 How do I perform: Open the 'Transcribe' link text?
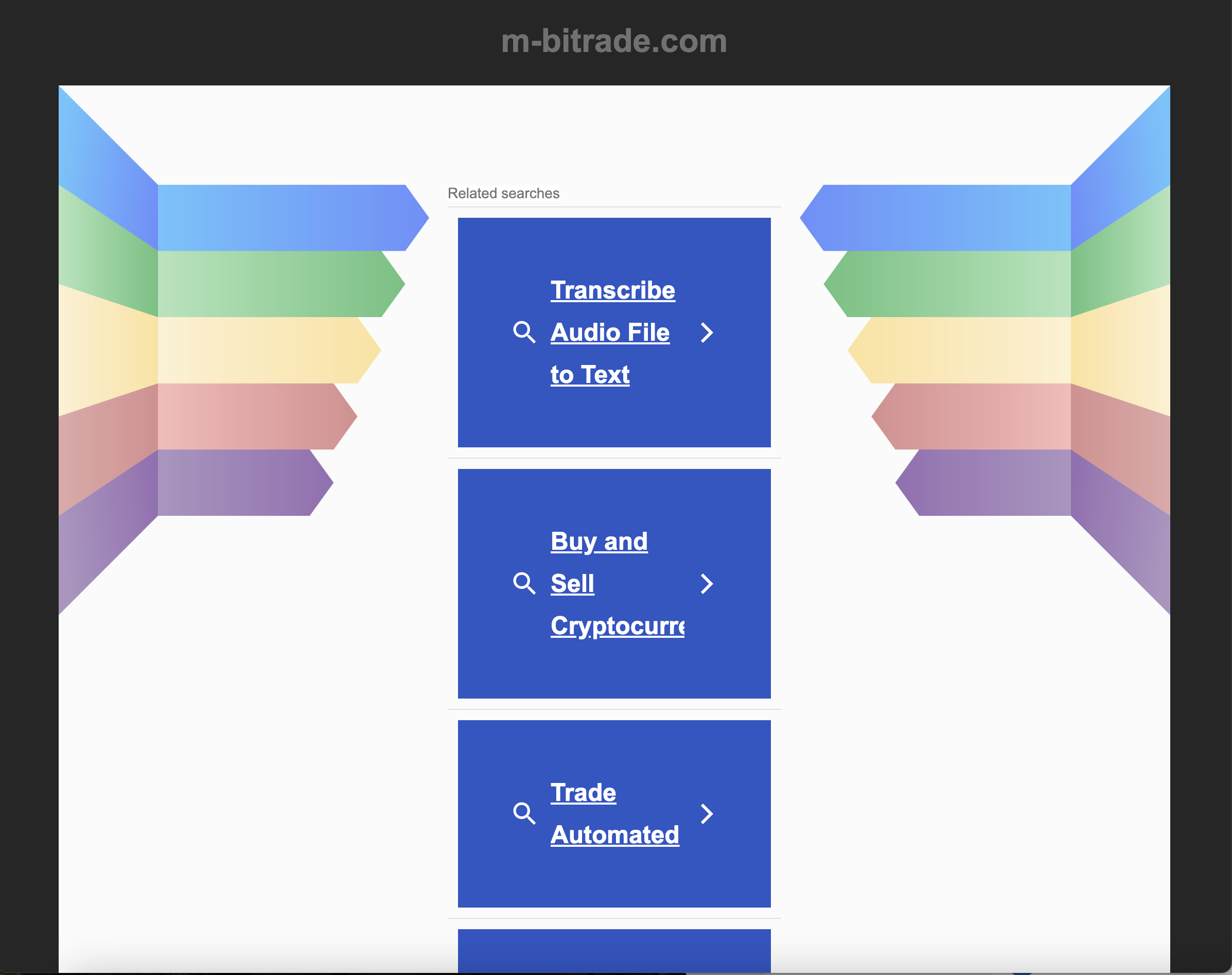pyautogui.click(x=612, y=290)
